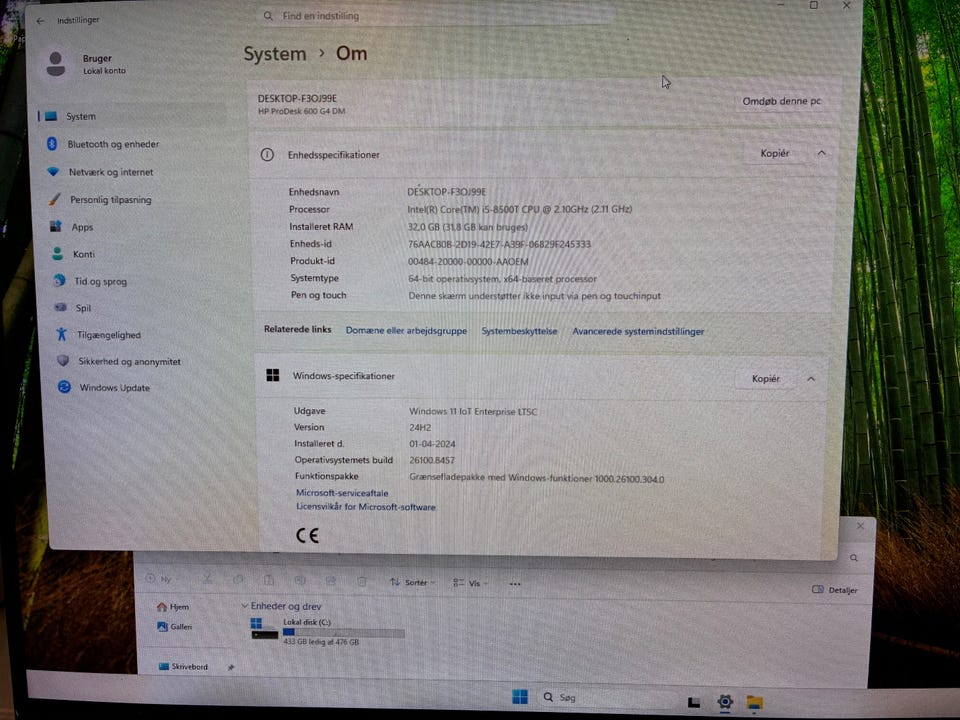Viewport: 960px width, 720px height.
Task: Select Galleri in Explorer navigation pane
Action: coord(174,627)
